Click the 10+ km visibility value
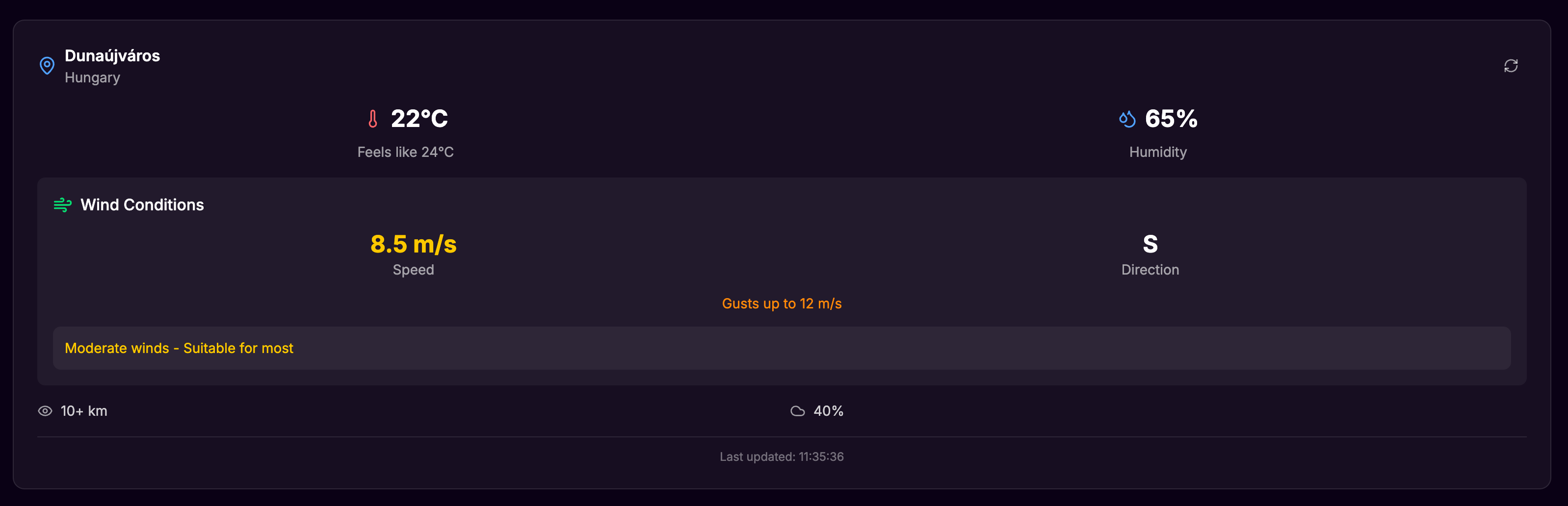1568x506 pixels. (x=84, y=411)
